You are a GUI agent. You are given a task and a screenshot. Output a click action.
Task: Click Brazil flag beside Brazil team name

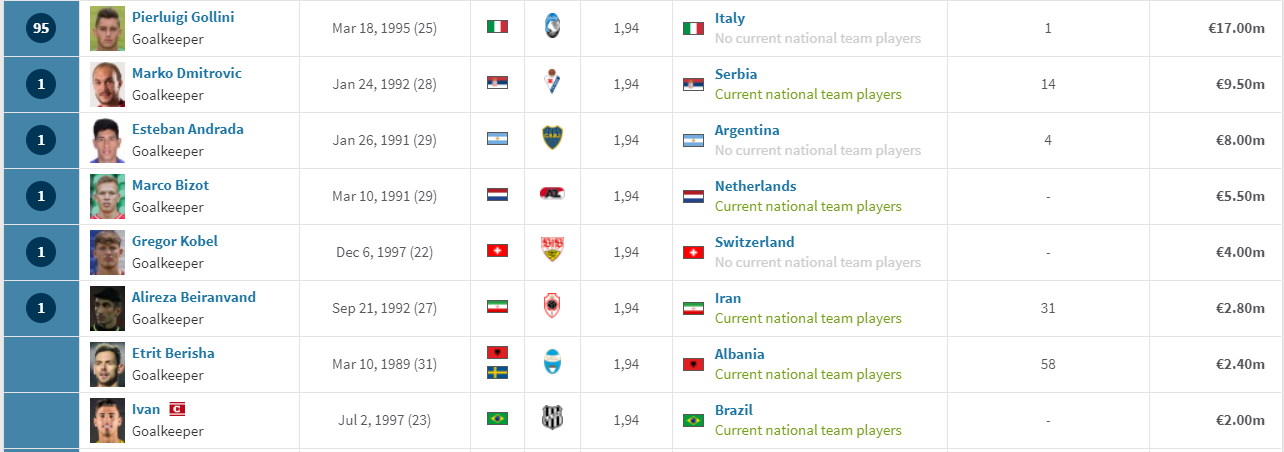pyautogui.click(x=692, y=420)
